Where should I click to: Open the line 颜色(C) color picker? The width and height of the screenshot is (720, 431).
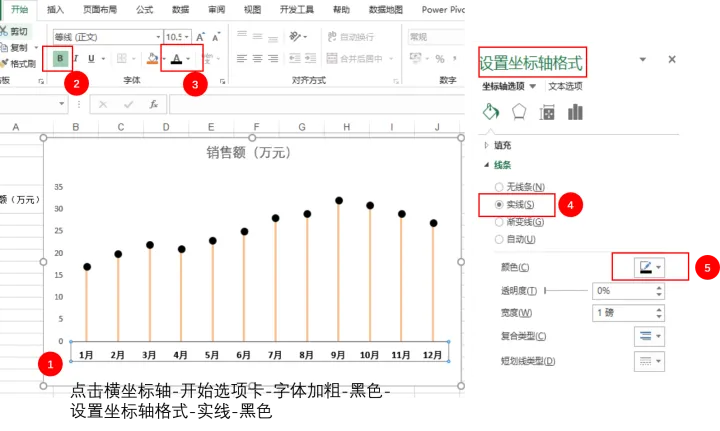point(649,267)
